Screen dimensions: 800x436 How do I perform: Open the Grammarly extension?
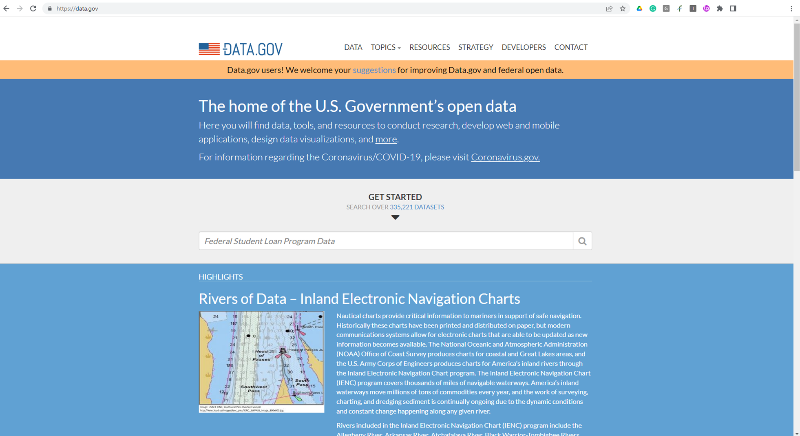[653, 9]
